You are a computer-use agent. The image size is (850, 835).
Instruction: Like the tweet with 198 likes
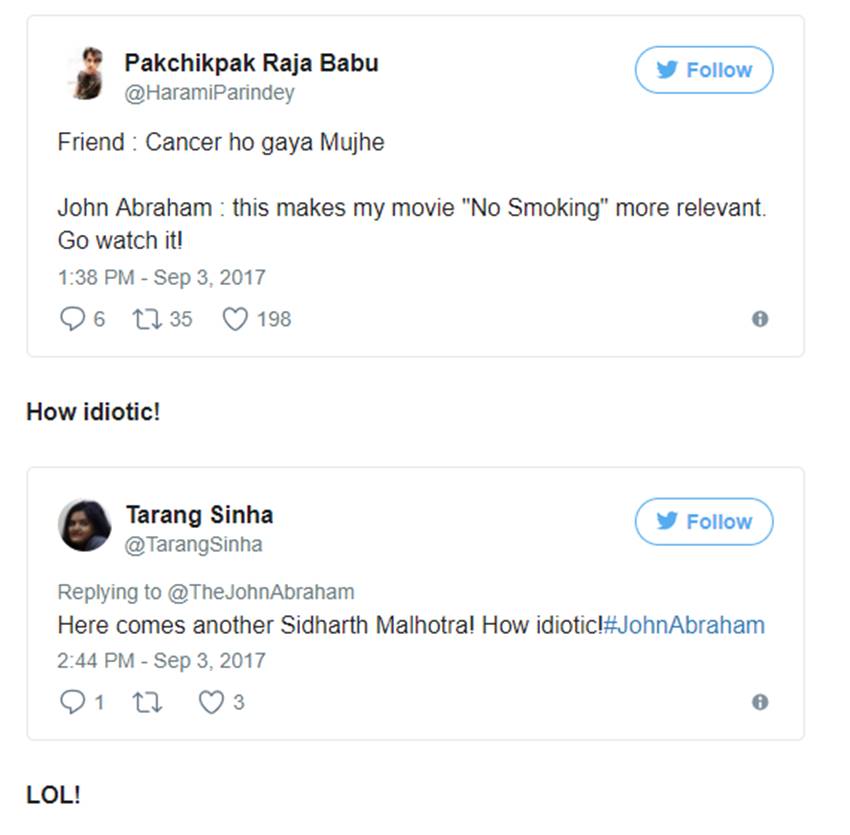tap(234, 319)
